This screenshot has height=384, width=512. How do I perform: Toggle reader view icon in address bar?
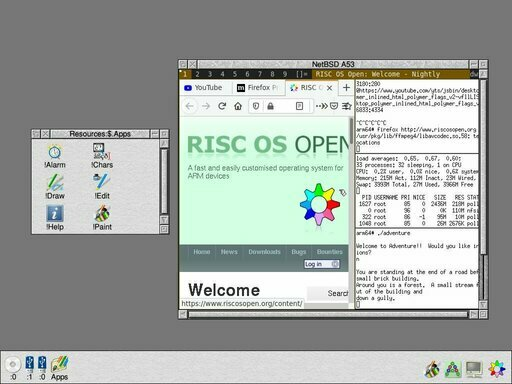tap(299, 106)
